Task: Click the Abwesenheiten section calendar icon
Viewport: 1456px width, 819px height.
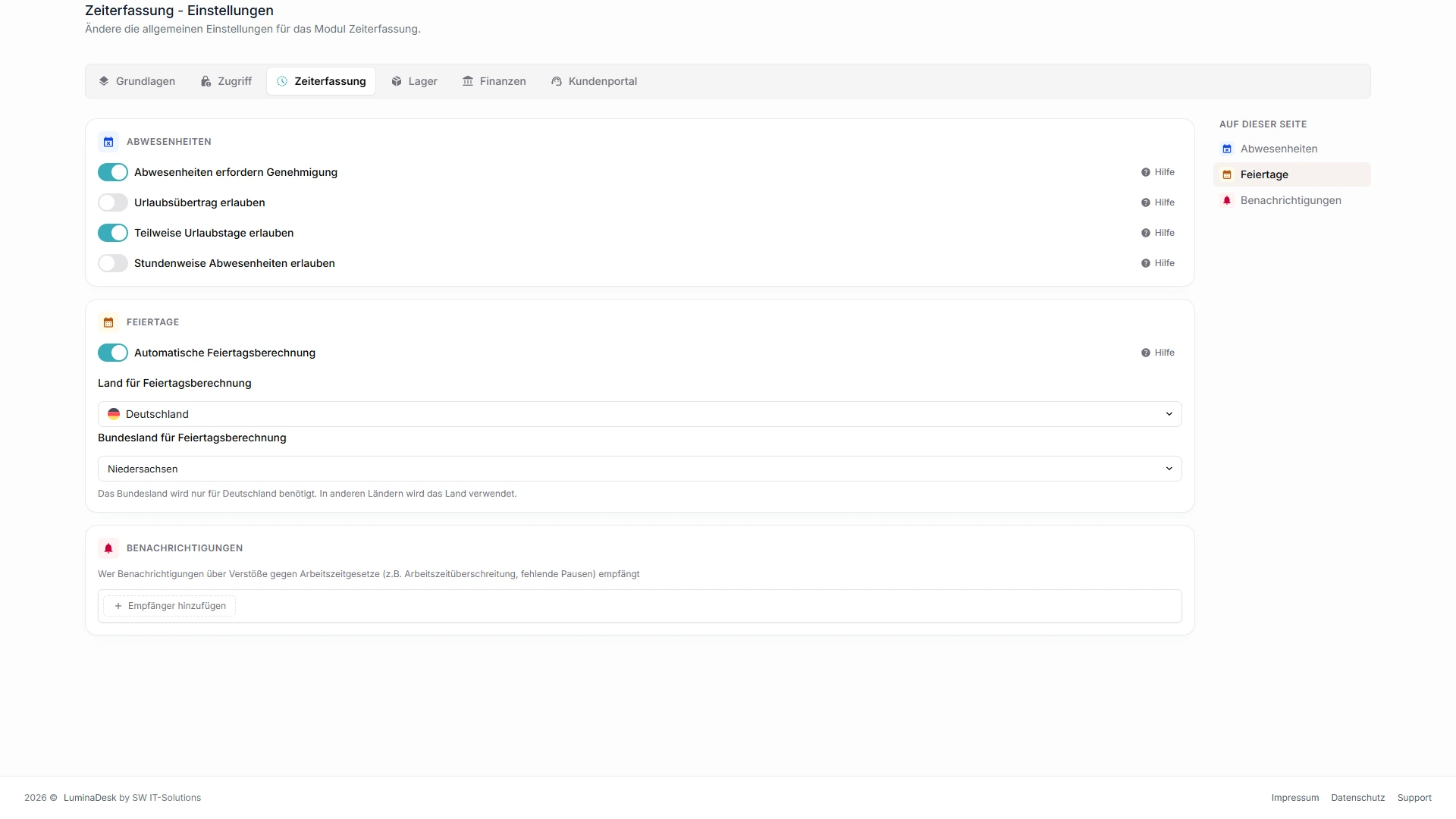Action: (108, 142)
